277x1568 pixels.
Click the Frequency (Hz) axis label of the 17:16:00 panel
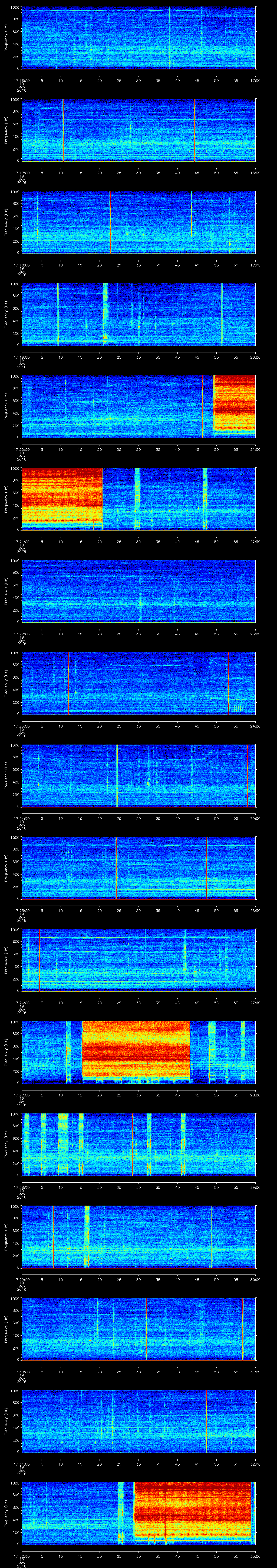[x=6, y=38]
